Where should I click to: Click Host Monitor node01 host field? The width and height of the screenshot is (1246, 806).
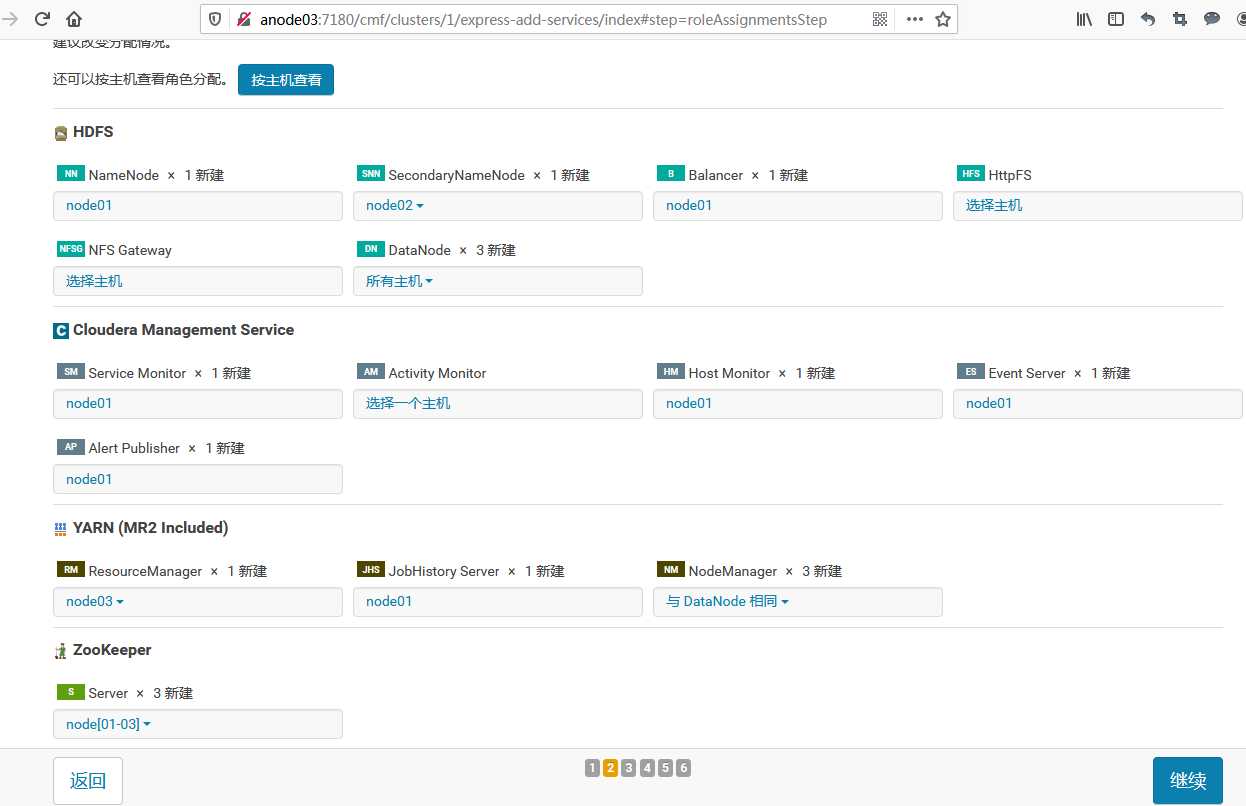point(797,404)
